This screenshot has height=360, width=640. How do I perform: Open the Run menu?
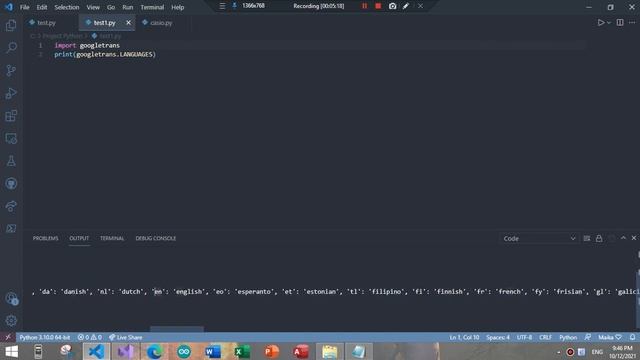tap(128, 7)
